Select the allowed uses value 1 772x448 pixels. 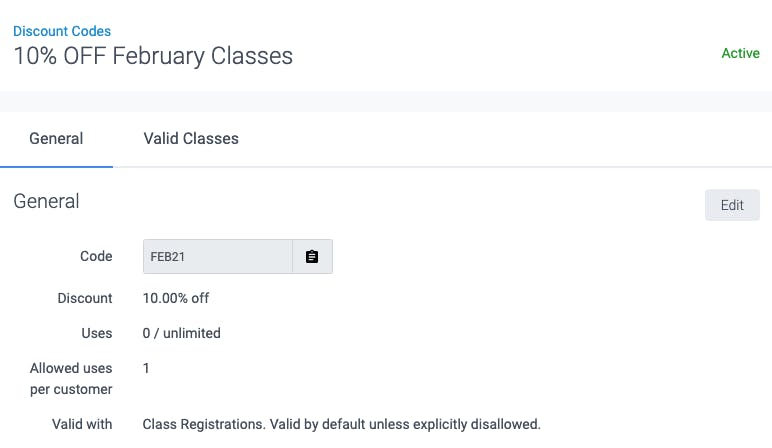146,368
